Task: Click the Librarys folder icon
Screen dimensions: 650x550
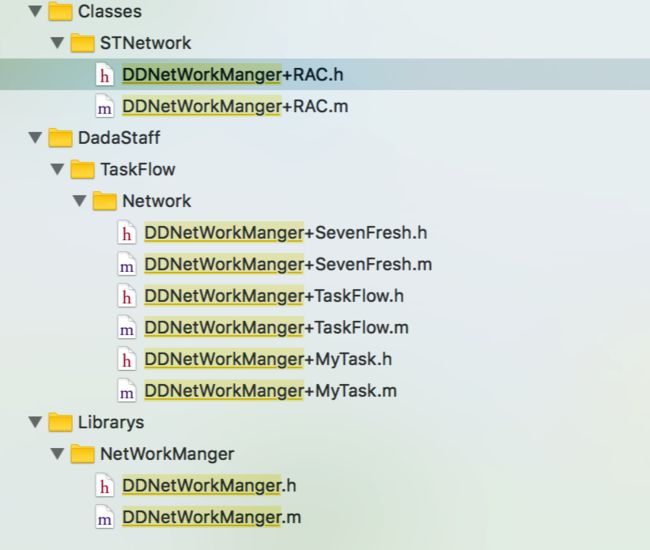Action: pos(60,422)
